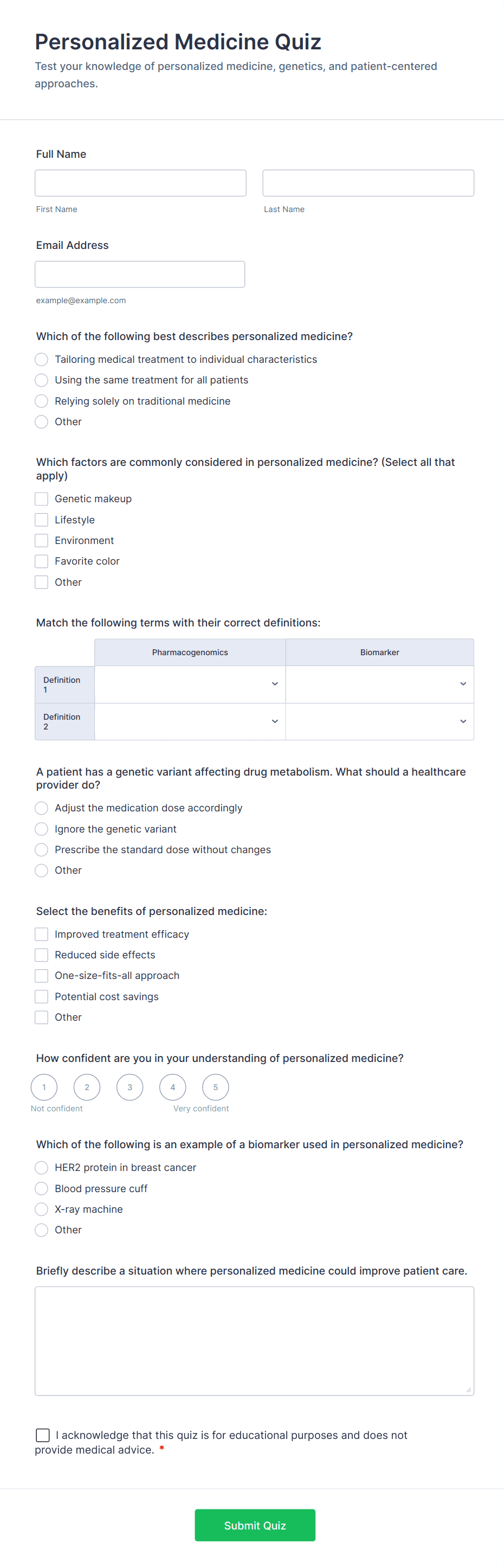This screenshot has width=504, height=1568.
Task: Select "Other" under the biomarker question
Action: pyautogui.click(x=41, y=1230)
